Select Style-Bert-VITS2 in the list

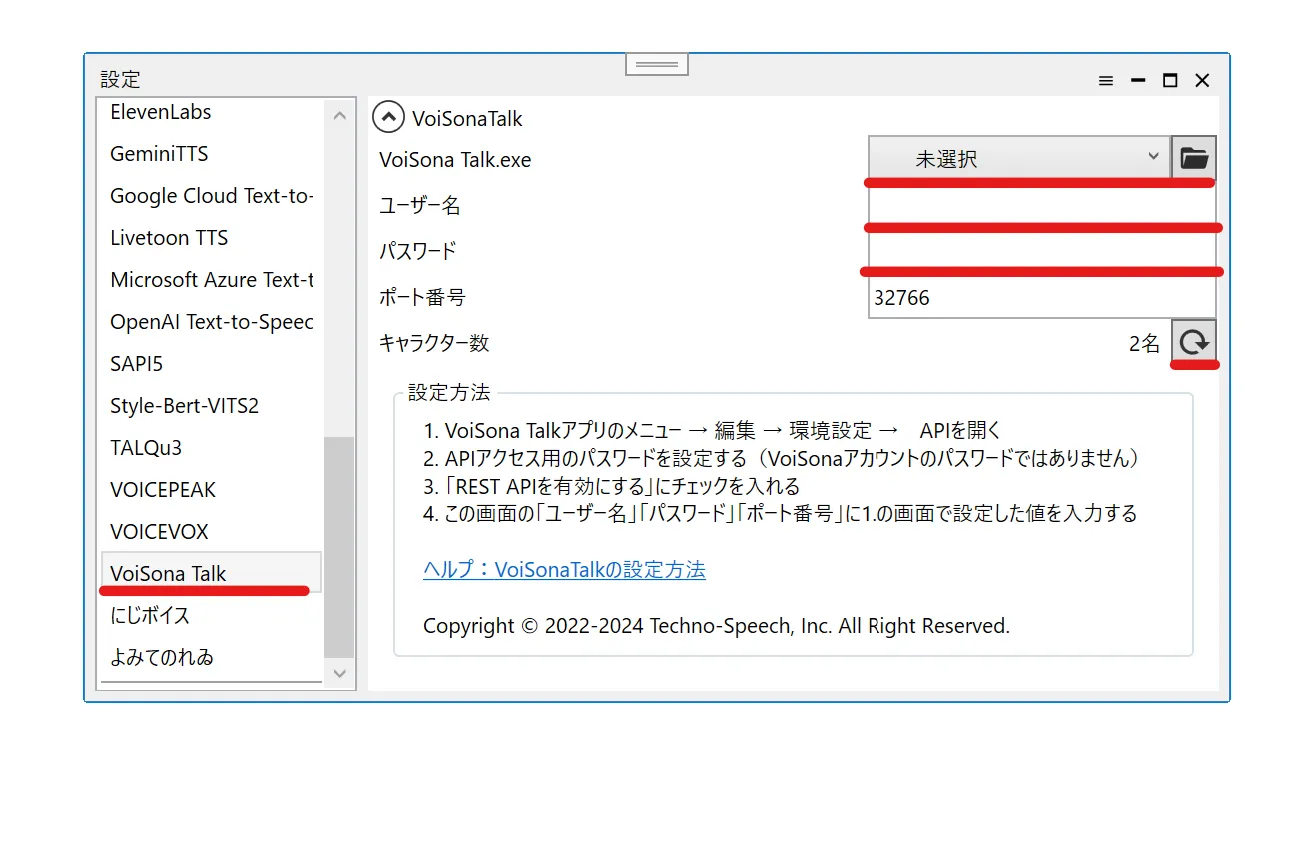(212, 406)
